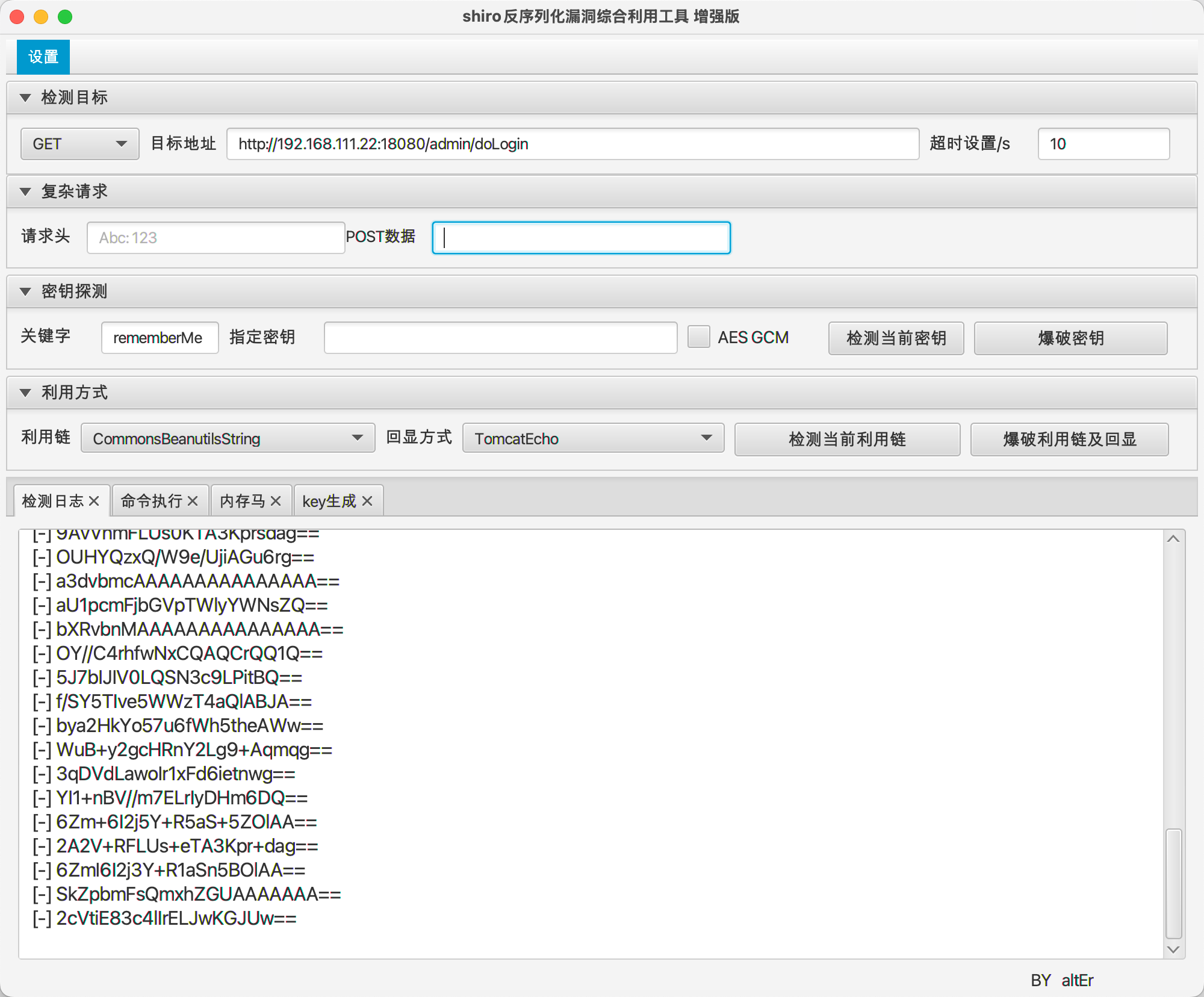Screen dimensions: 1204x997
Task: Switch to the 命令执行 tab
Action: click(x=152, y=501)
